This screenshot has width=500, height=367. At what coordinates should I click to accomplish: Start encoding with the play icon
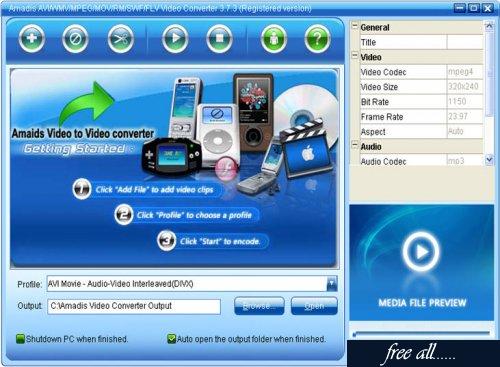click(175, 39)
